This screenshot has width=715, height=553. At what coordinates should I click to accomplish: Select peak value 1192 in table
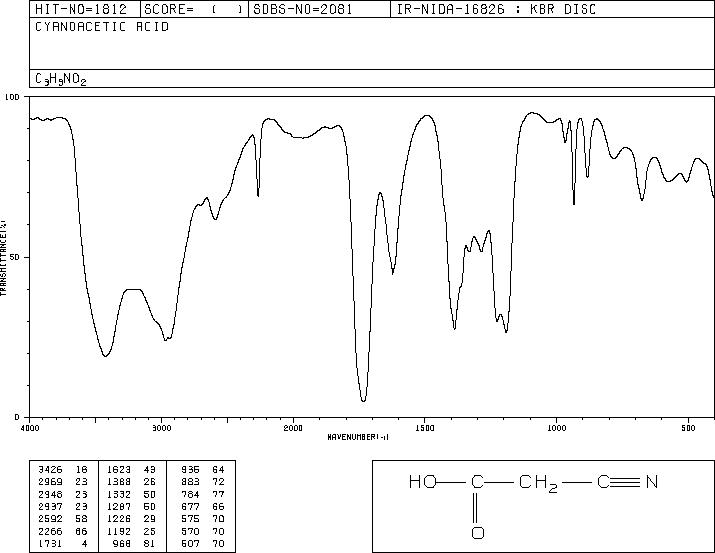tap(119, 532)
